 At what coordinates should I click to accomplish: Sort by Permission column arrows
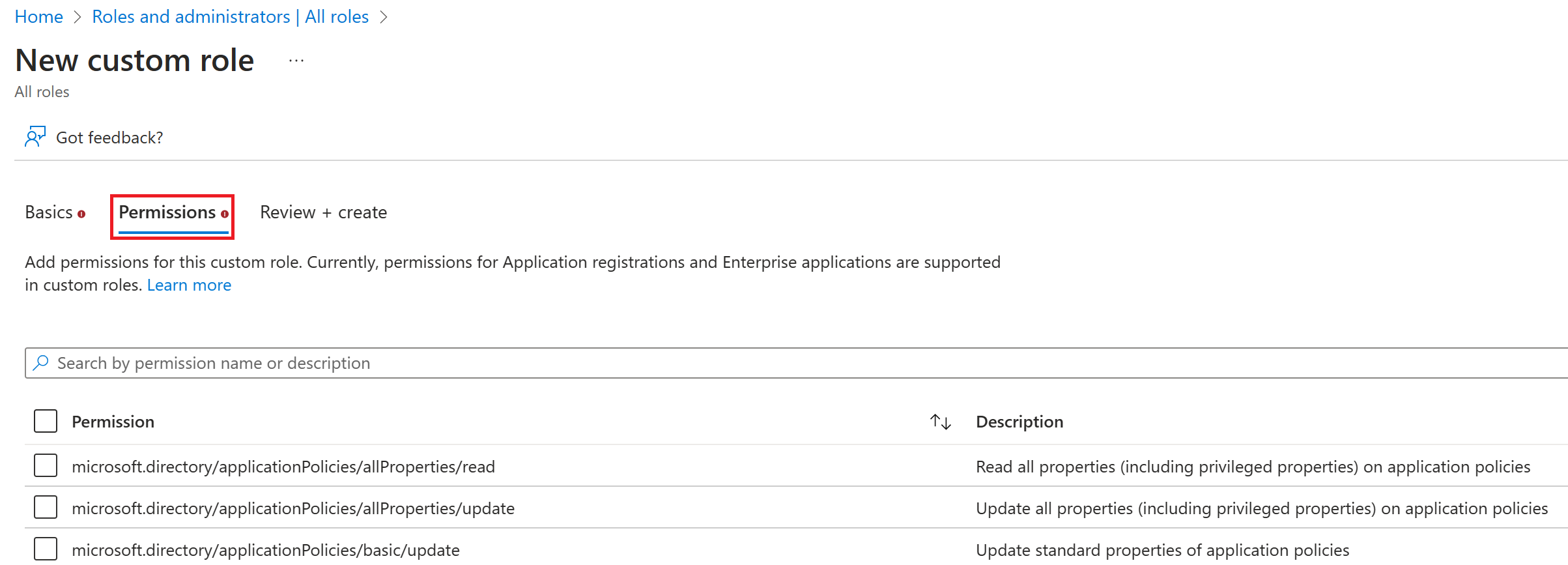click(941, 422)
